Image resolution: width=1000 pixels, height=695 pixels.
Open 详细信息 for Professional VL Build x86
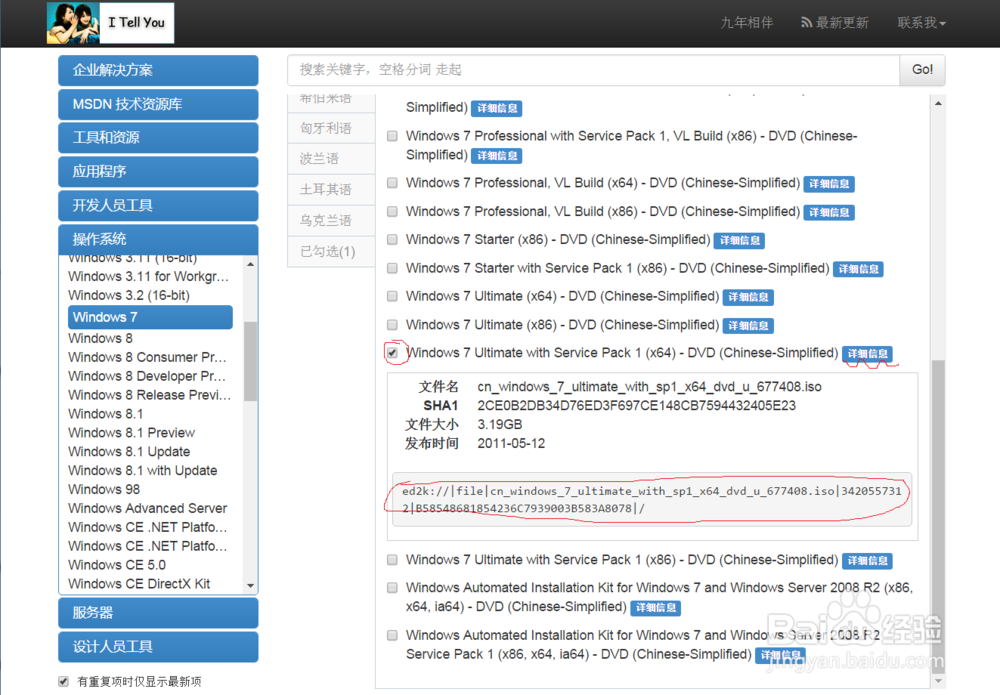point(829,212)
